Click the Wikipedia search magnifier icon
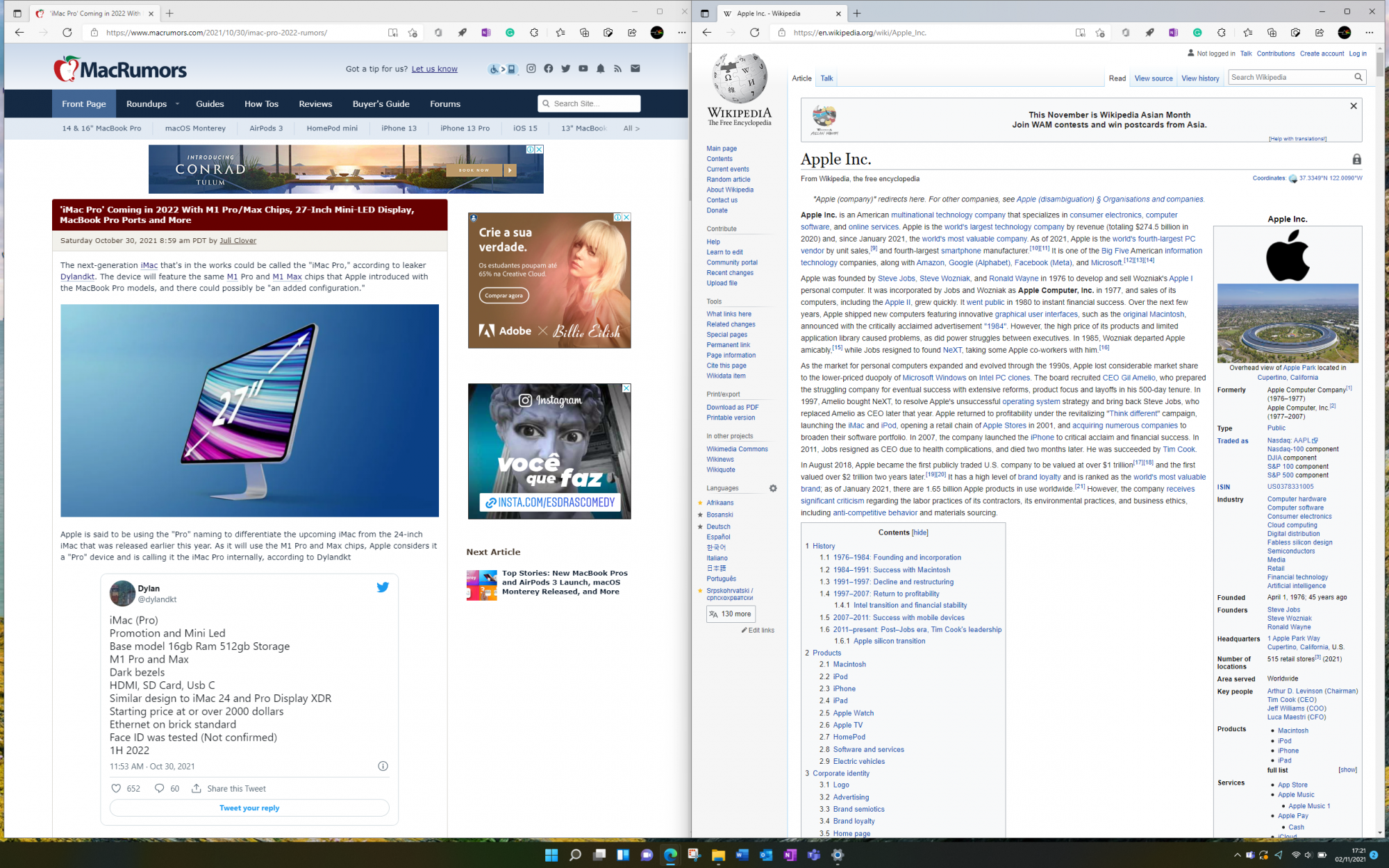The height and width of the screenshot is (868, 1389). point(1358,77)
